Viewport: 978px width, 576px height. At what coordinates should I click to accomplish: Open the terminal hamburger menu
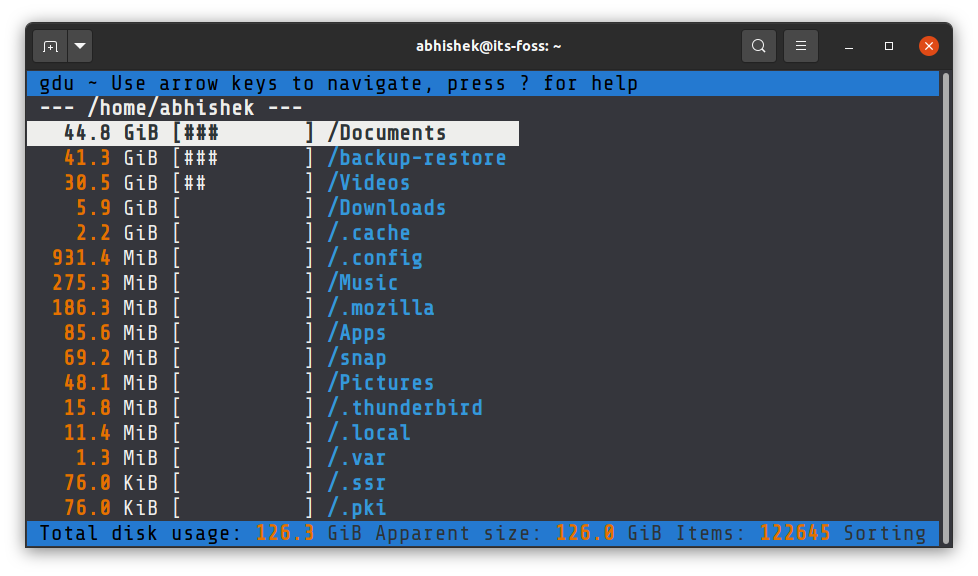click(x=800, y=45)
